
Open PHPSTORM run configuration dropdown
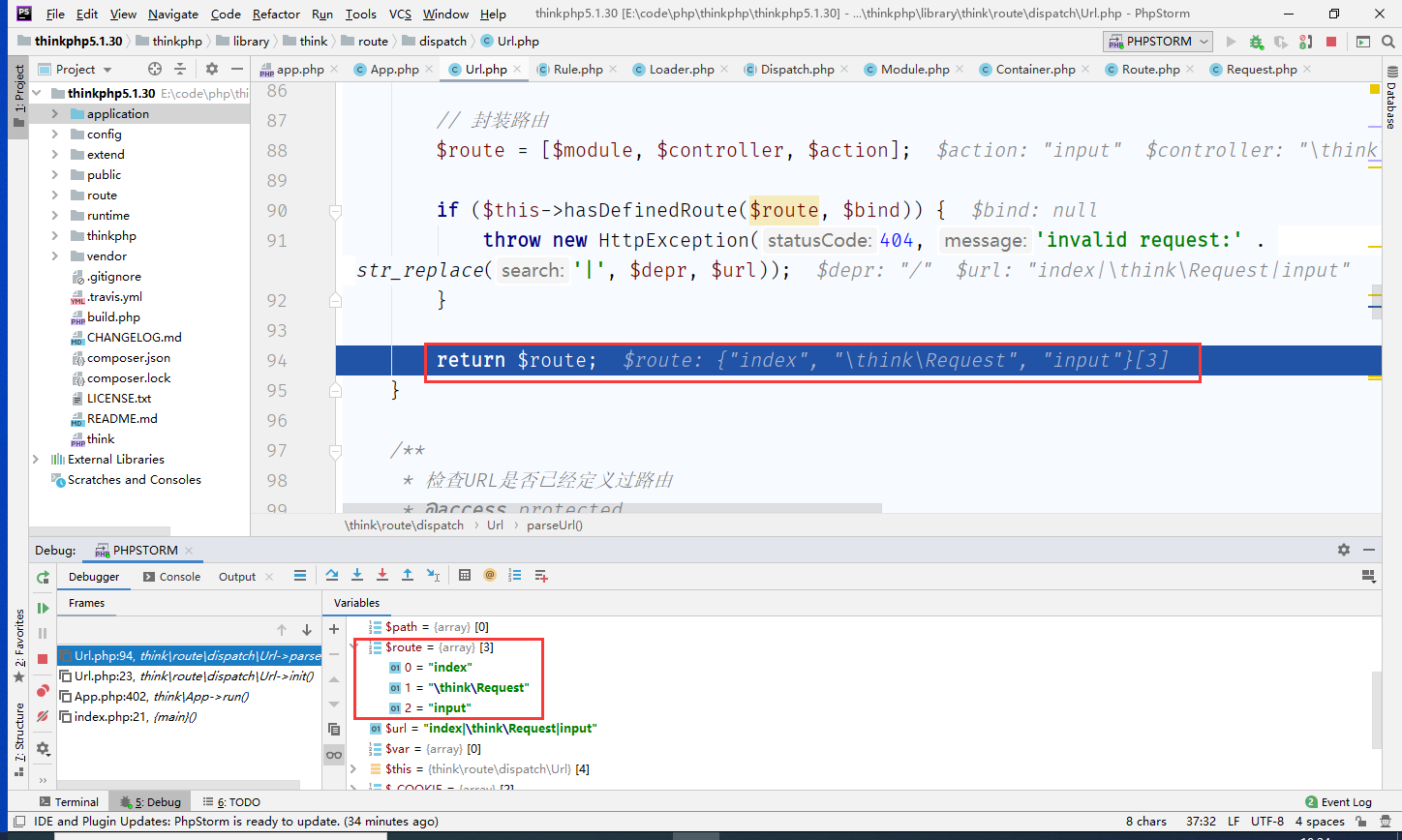click(x=1158, y=42)
